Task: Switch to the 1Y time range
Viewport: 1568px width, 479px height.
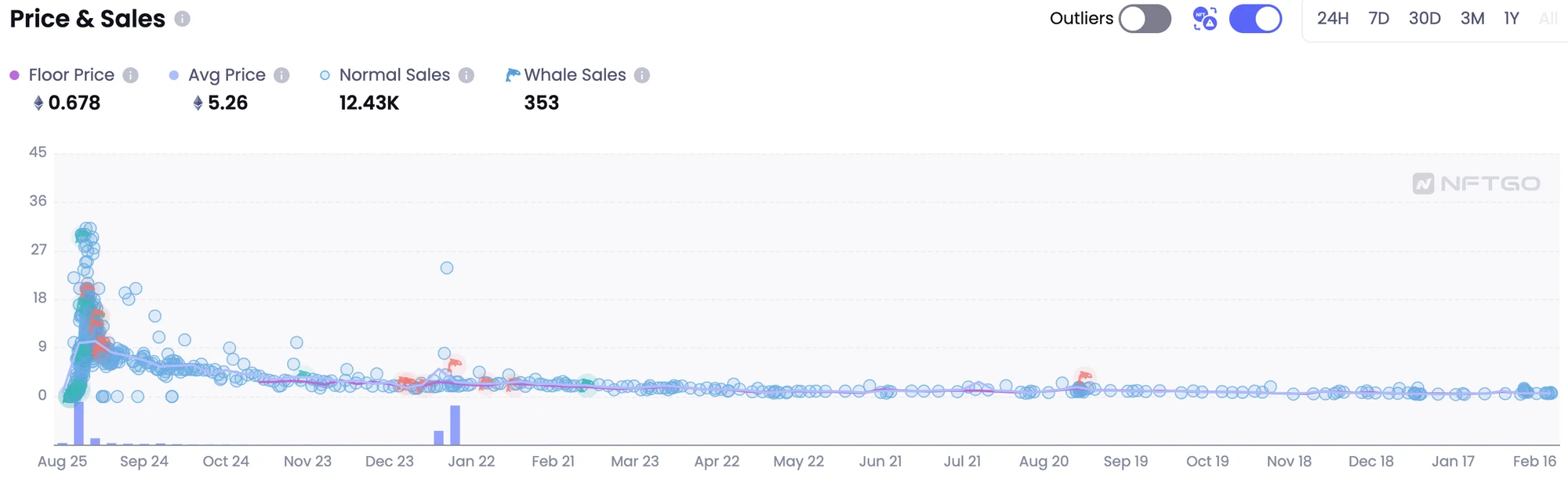Action: 1512,19
